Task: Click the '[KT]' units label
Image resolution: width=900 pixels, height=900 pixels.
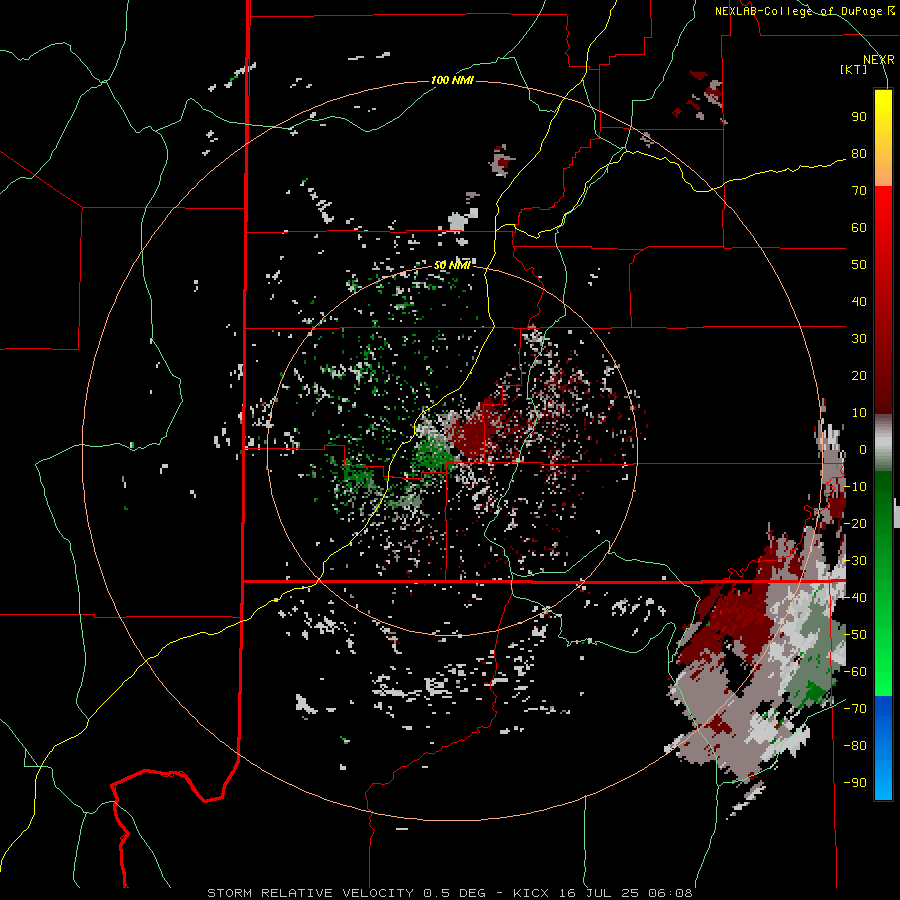Action: click(854, 69)
